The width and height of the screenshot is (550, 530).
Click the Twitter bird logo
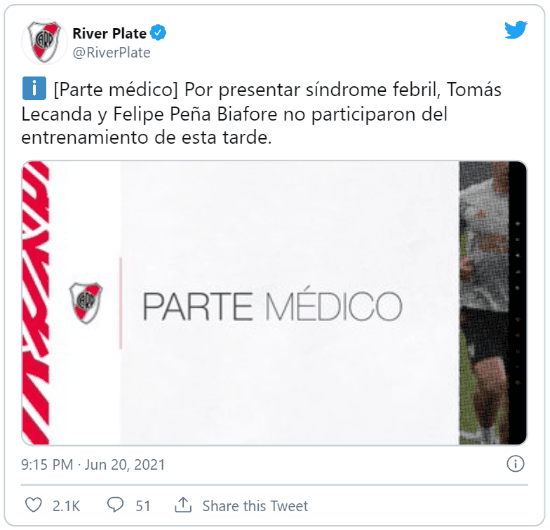(x=516, y=30)
